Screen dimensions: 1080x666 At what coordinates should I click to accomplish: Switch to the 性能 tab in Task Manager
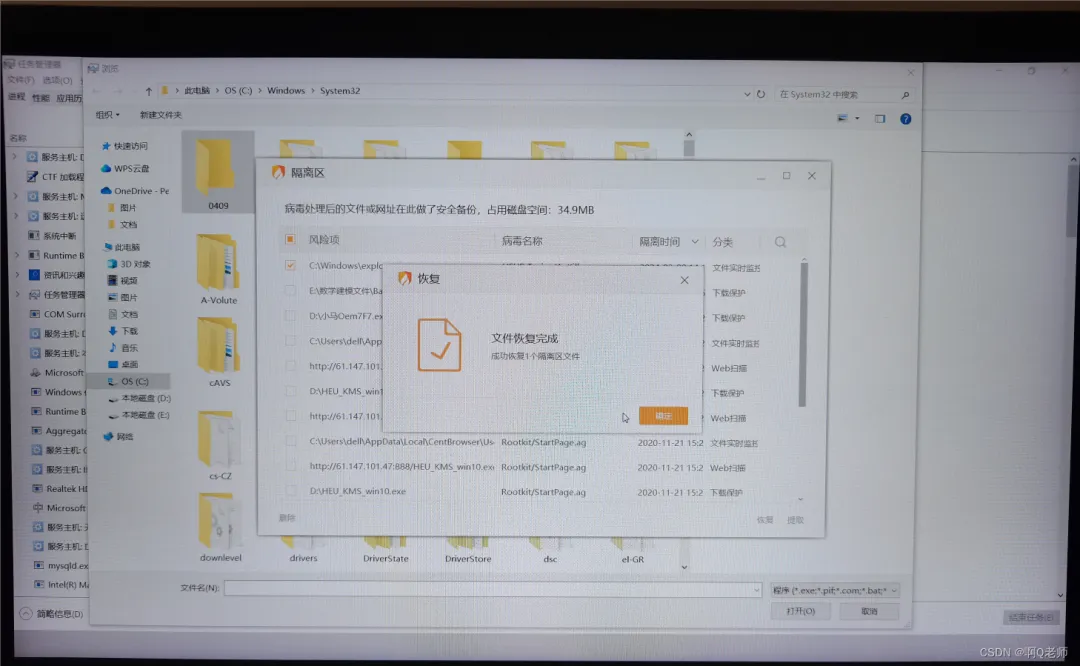41,98
